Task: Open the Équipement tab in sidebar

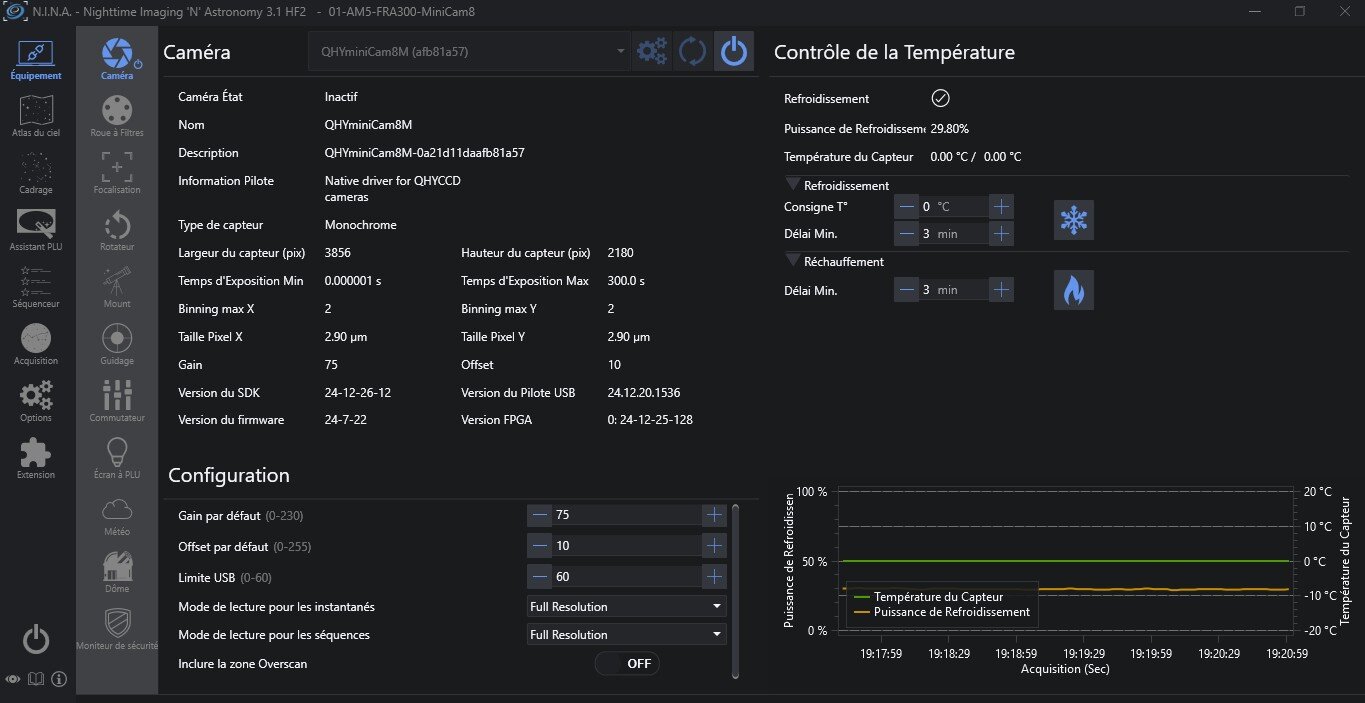Action: coord(36,61)
